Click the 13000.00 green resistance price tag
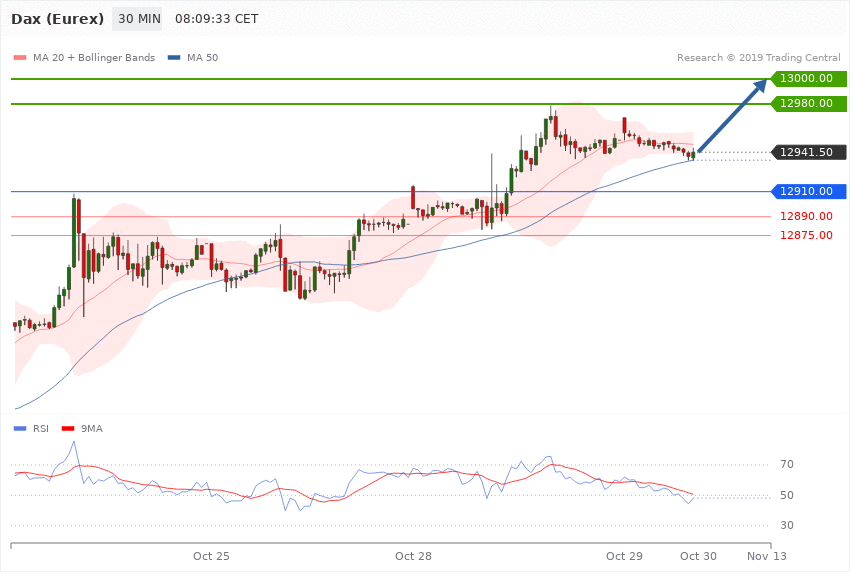Screen dimensions: 850x576 [809, 79]
